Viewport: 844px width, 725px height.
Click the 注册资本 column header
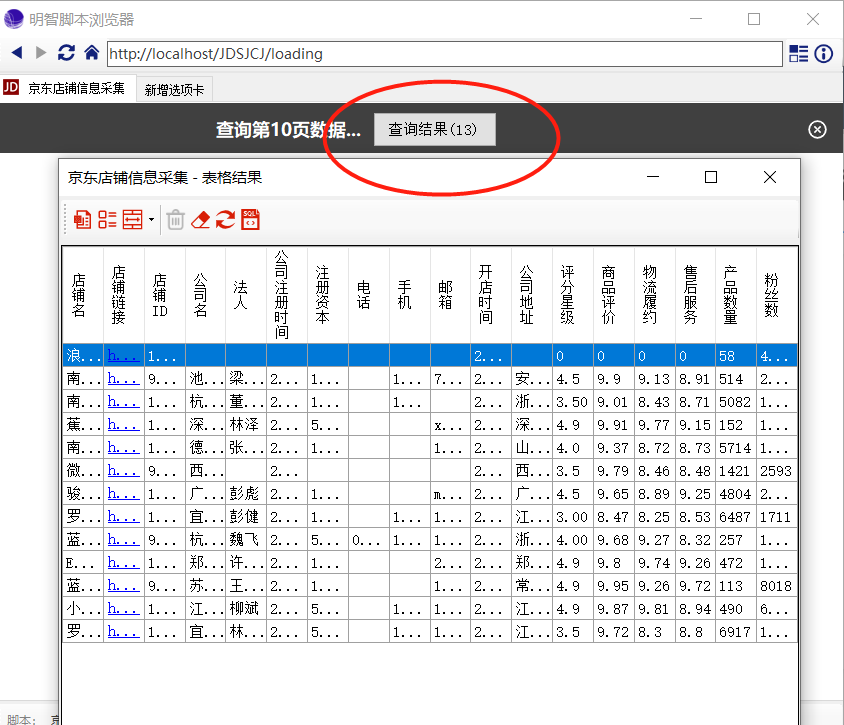(328, 295)
